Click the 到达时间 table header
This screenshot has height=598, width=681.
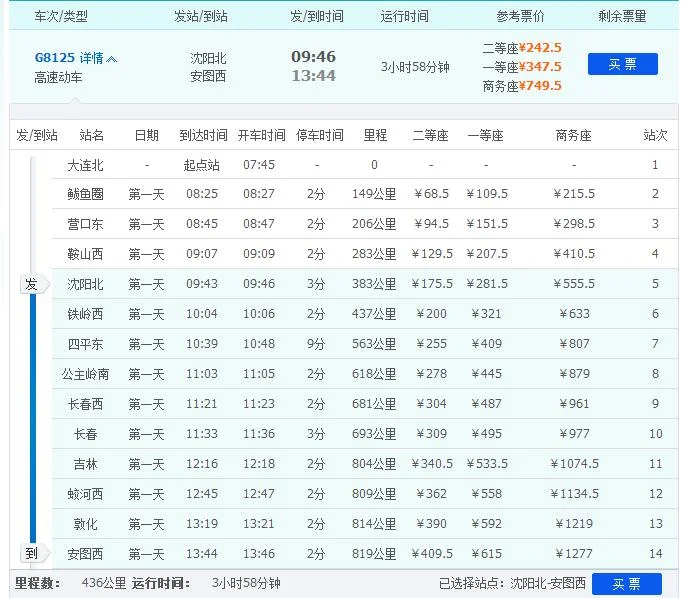203,135
